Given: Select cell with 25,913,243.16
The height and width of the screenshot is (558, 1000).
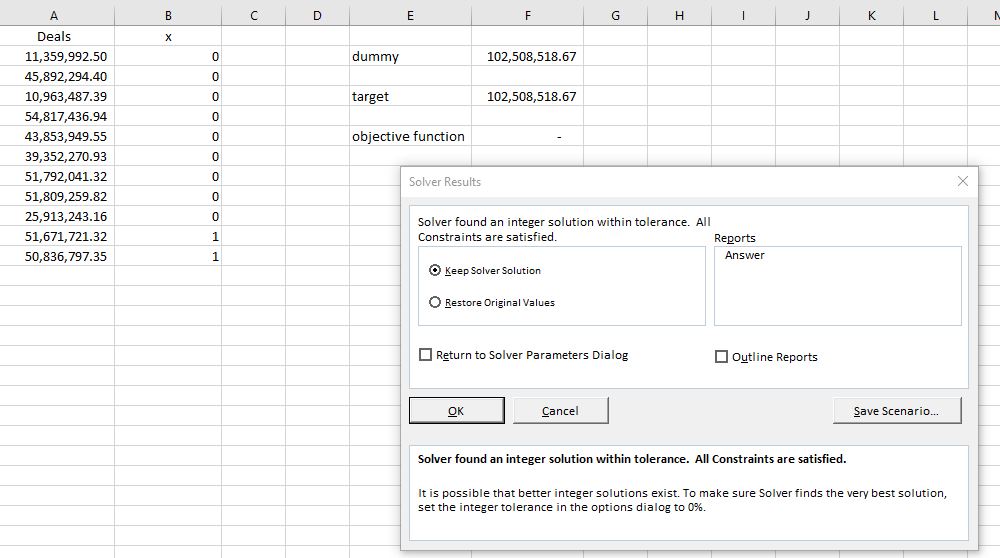Looking at the screenshot, I should point(57,216).
